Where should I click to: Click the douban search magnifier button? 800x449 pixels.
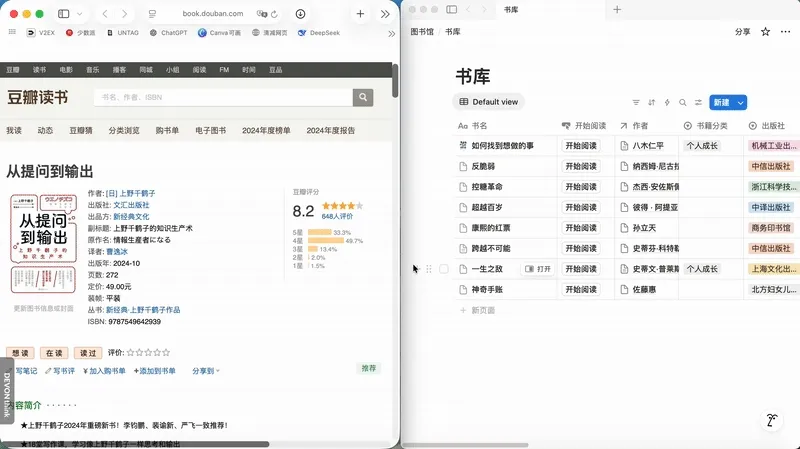point(363,97)
